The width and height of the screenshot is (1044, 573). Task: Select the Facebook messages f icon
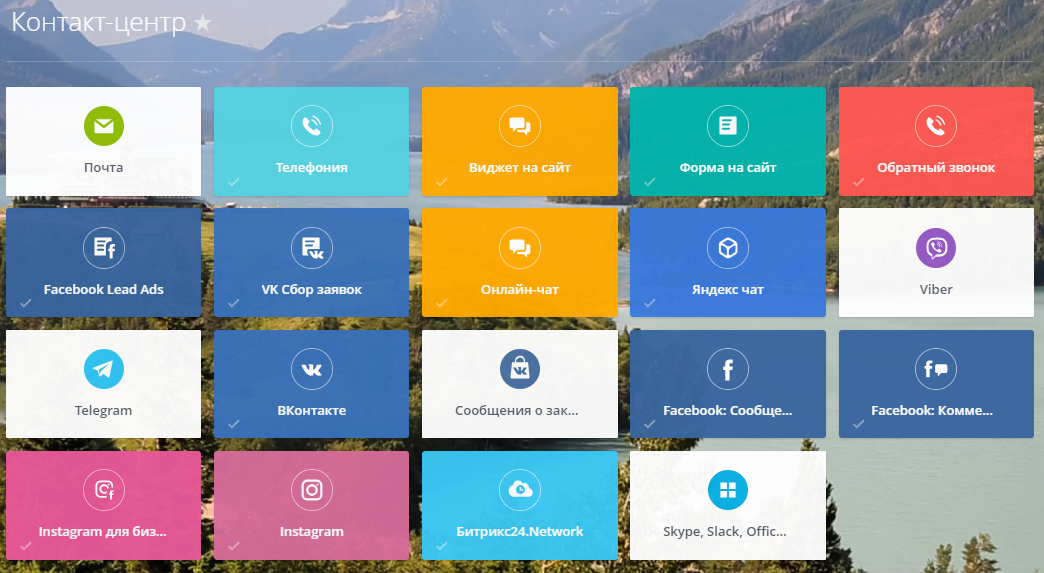pyautogui.click(x=728, y=369)
